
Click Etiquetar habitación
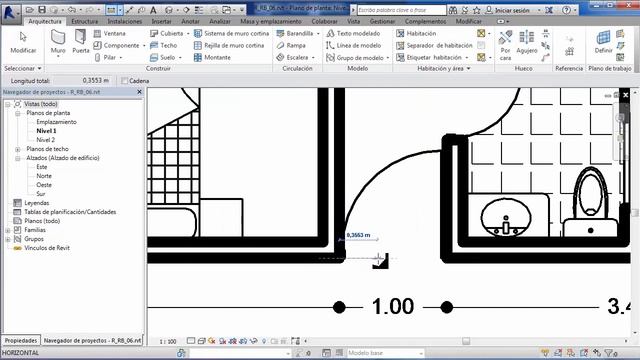click(429, 58)
